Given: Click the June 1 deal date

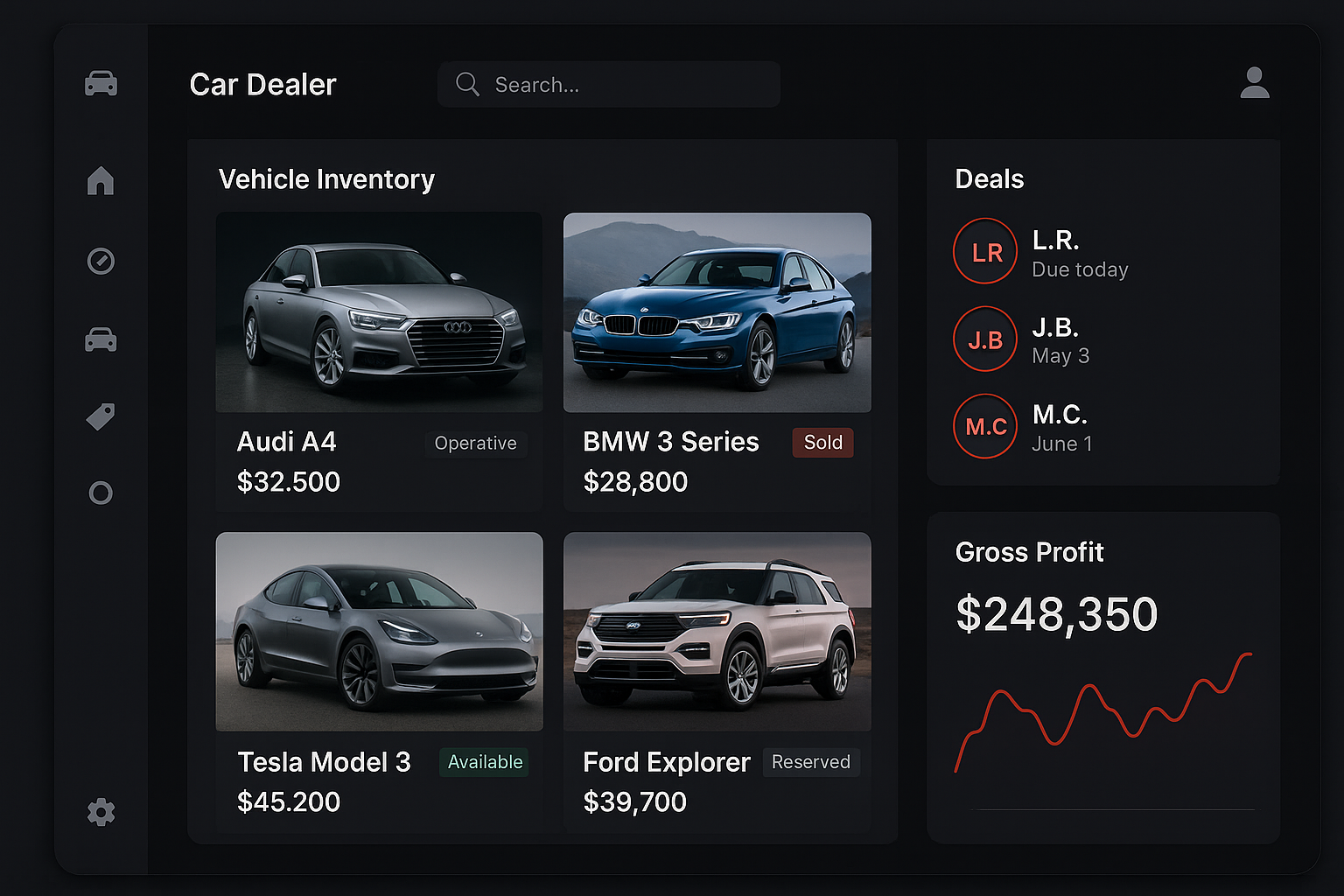Looking at the screenshot, I should (x=1062, y=444).
